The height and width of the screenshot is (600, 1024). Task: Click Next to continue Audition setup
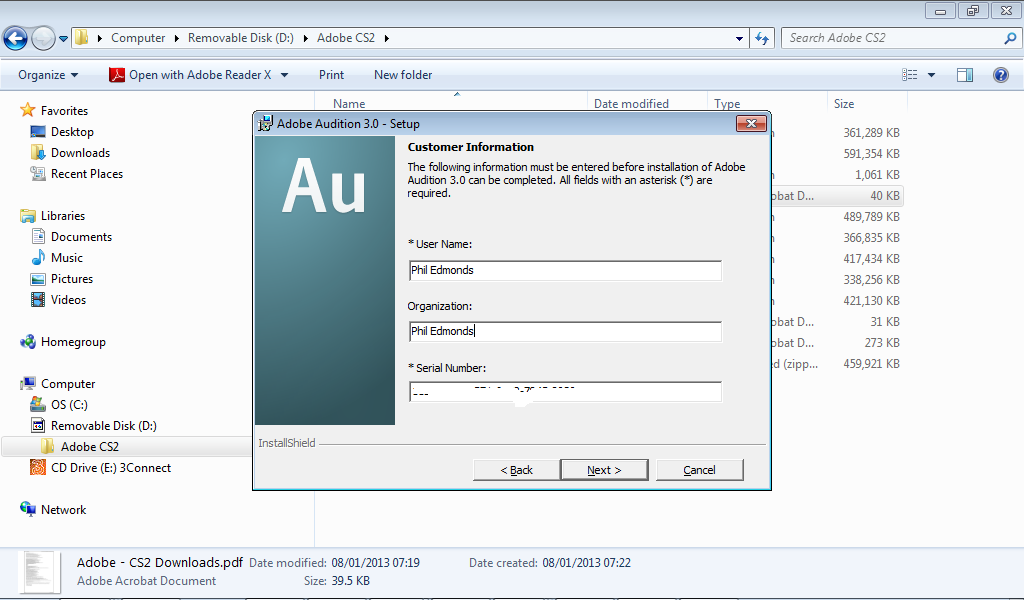(x=604, y=470)
